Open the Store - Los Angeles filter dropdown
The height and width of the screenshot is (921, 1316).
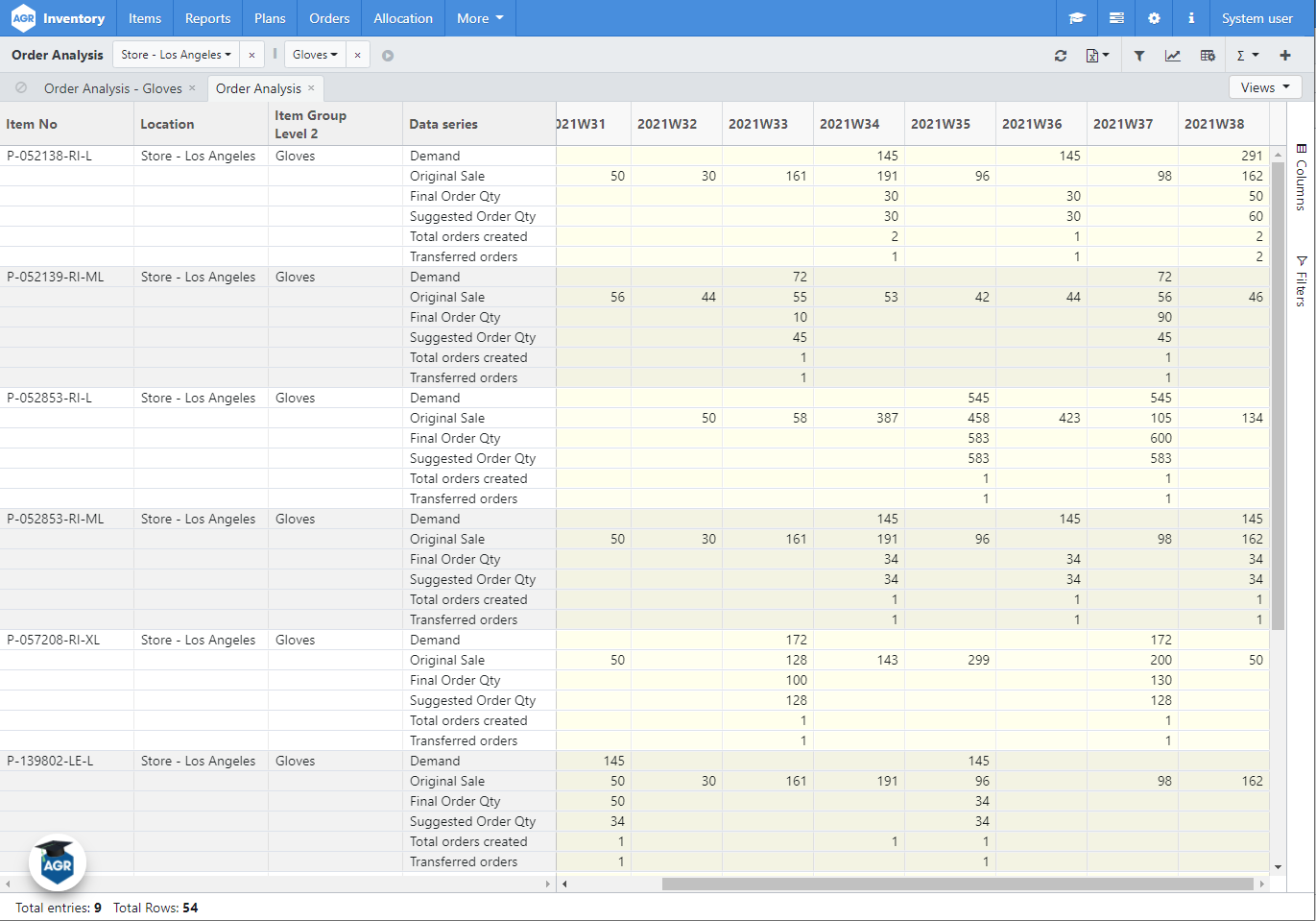(x=175, y=55)
